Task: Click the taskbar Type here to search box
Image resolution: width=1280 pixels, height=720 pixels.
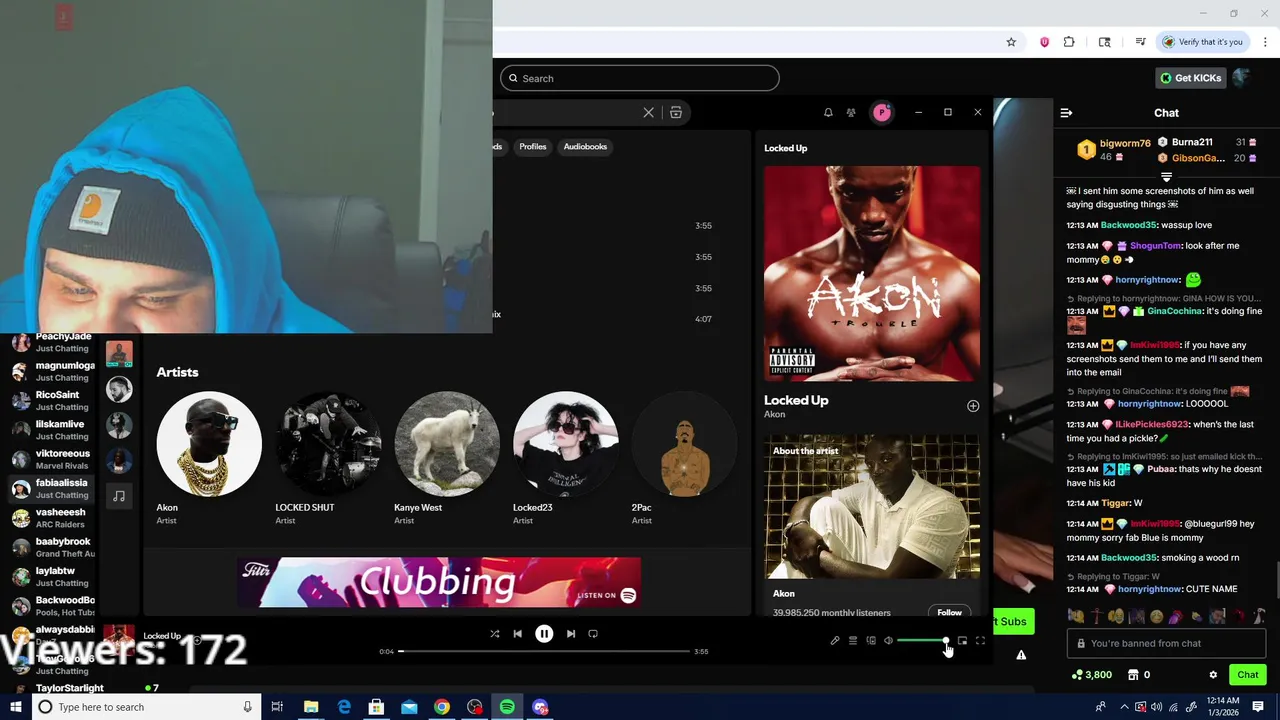Action: (x=145, y=707)
